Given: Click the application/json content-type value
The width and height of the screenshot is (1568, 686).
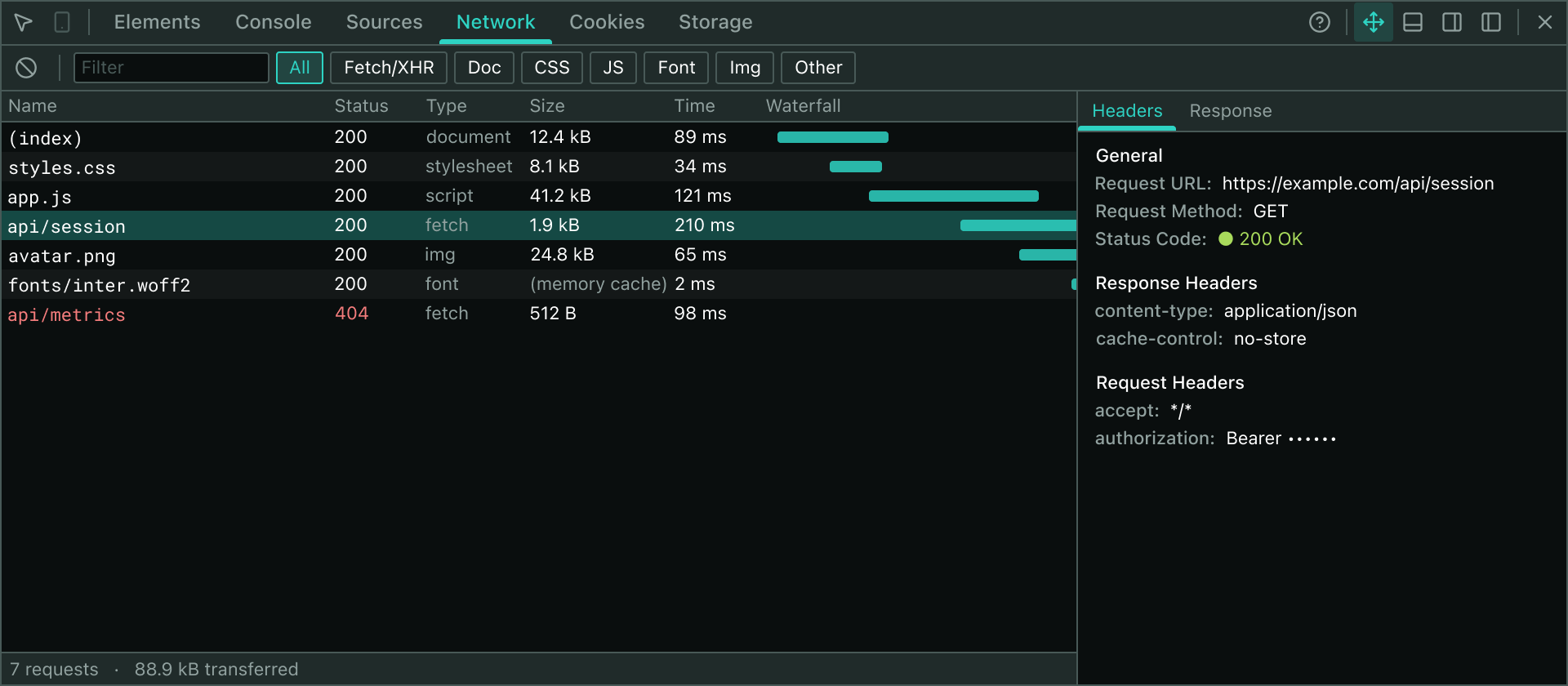Looking at the screenshot, I should [1290, 311].
